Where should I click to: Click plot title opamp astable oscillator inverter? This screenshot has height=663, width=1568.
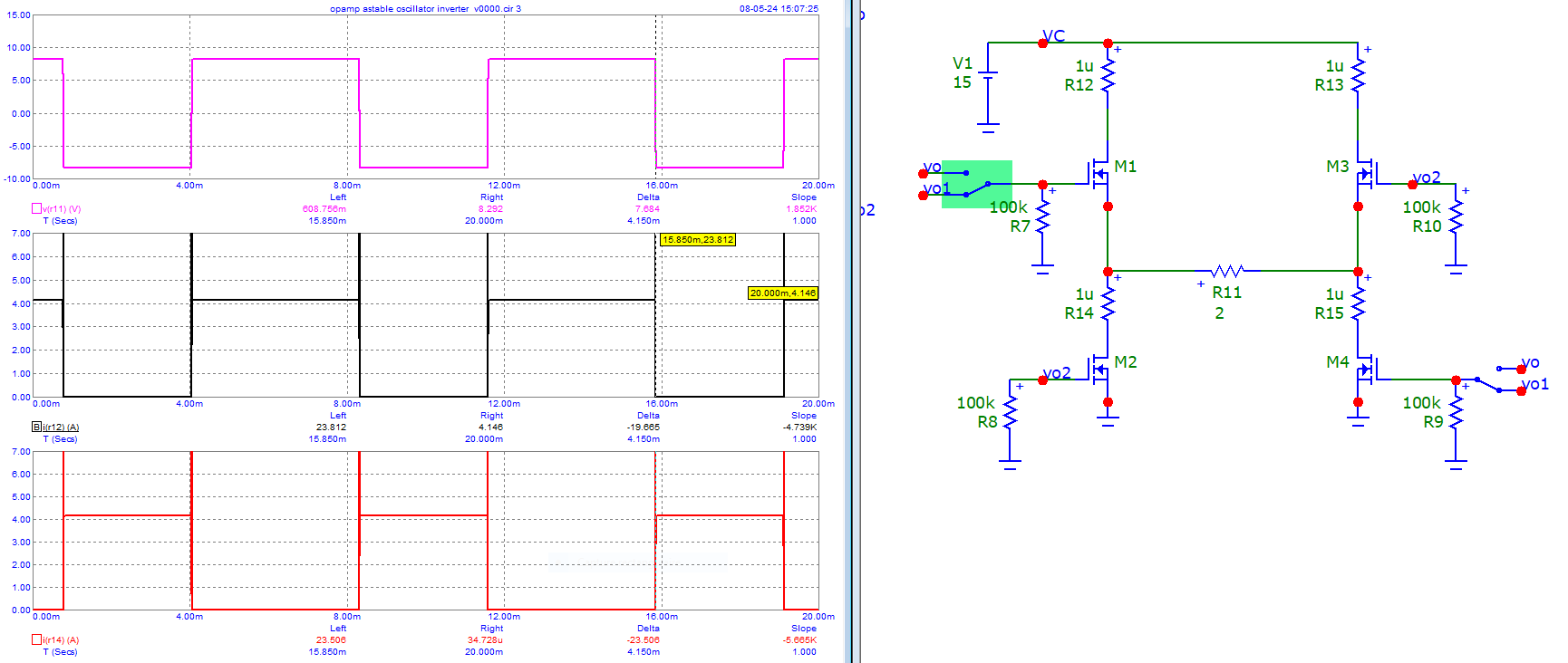[426, 9]
